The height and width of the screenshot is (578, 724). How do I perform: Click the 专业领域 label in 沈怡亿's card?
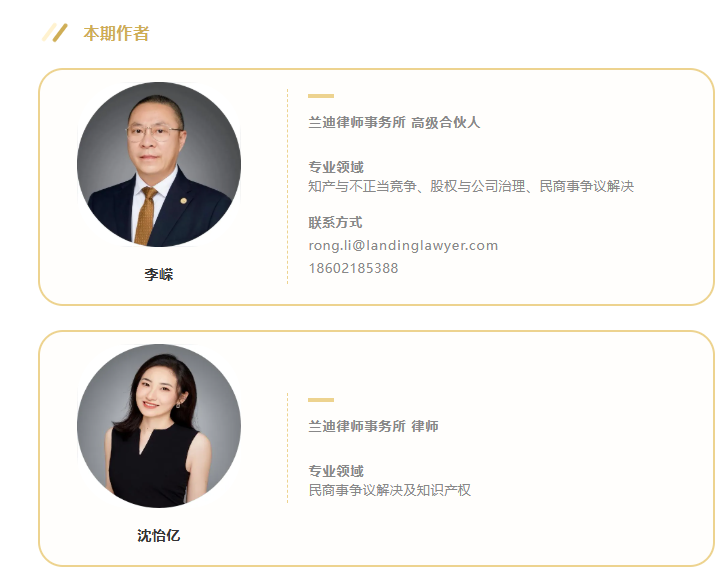(336, 471)
